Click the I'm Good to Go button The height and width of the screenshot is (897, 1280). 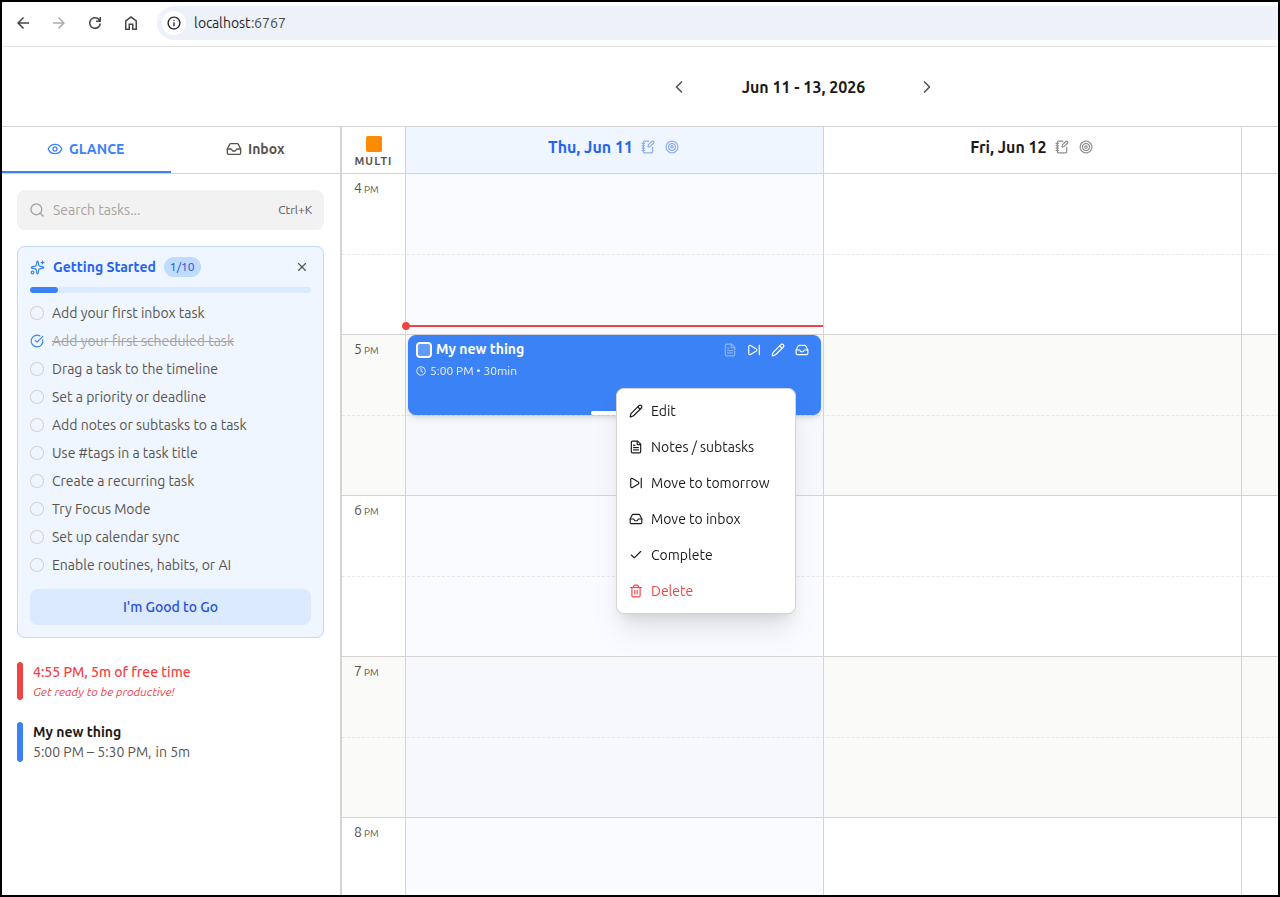[170, 607]
